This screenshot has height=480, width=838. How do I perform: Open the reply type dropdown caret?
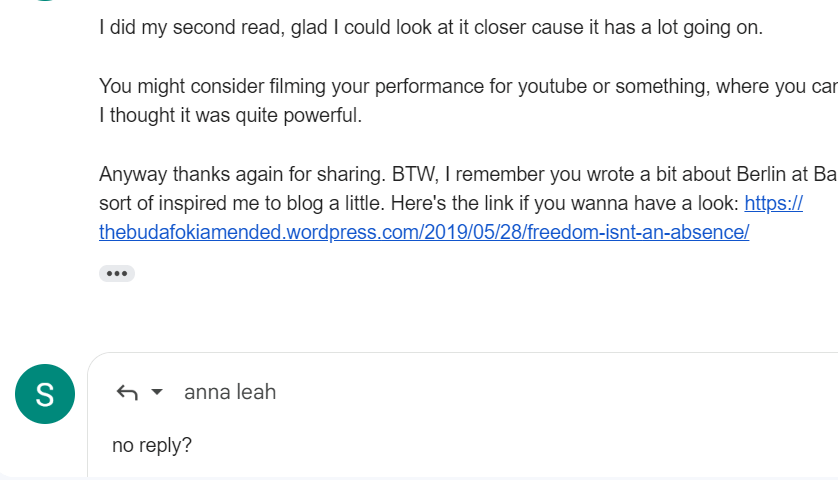point(157,393)
